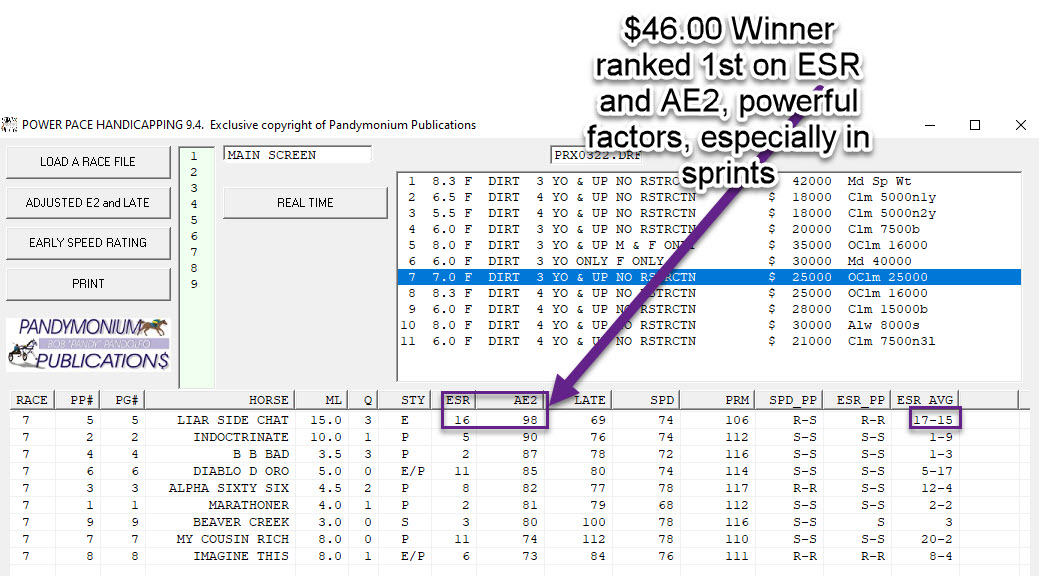This screenshot has height=576, width=1039.
Task: Select race 4 Clm 7500b row
Action: point(709,229)
